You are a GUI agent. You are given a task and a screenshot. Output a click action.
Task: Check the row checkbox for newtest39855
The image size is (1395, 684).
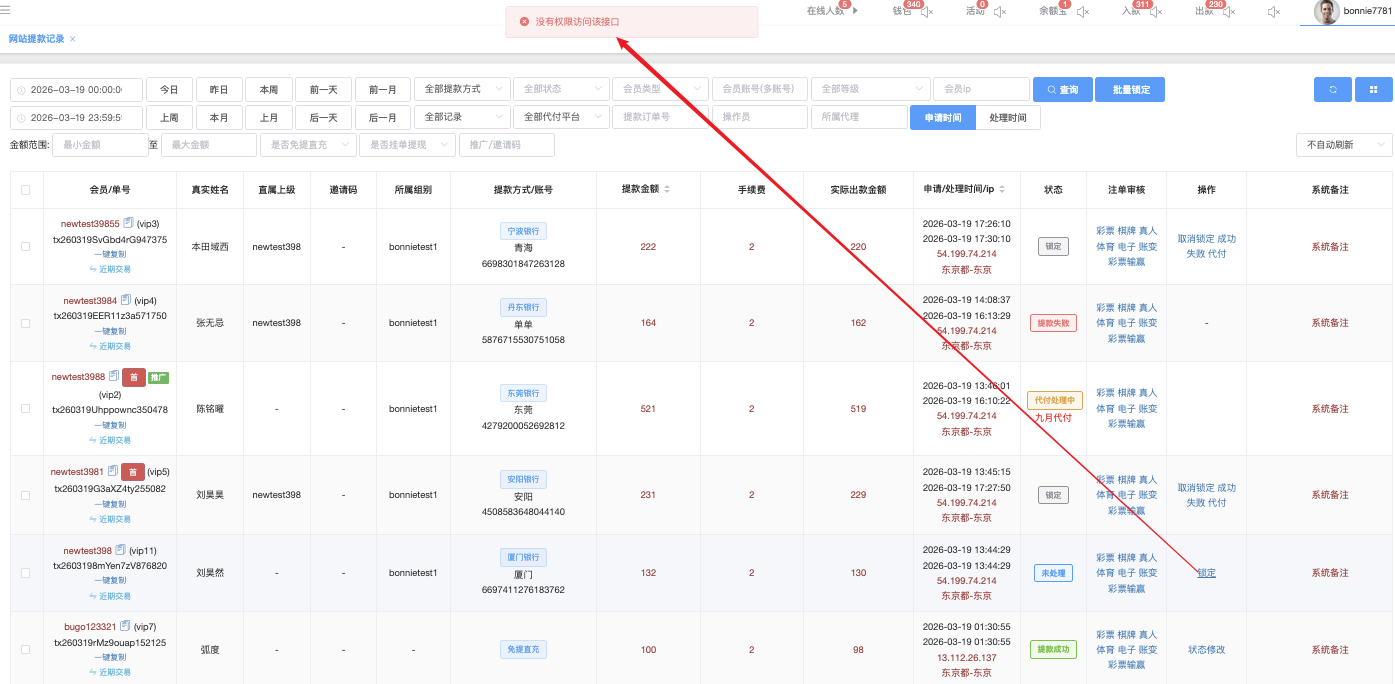click(26, 246)
